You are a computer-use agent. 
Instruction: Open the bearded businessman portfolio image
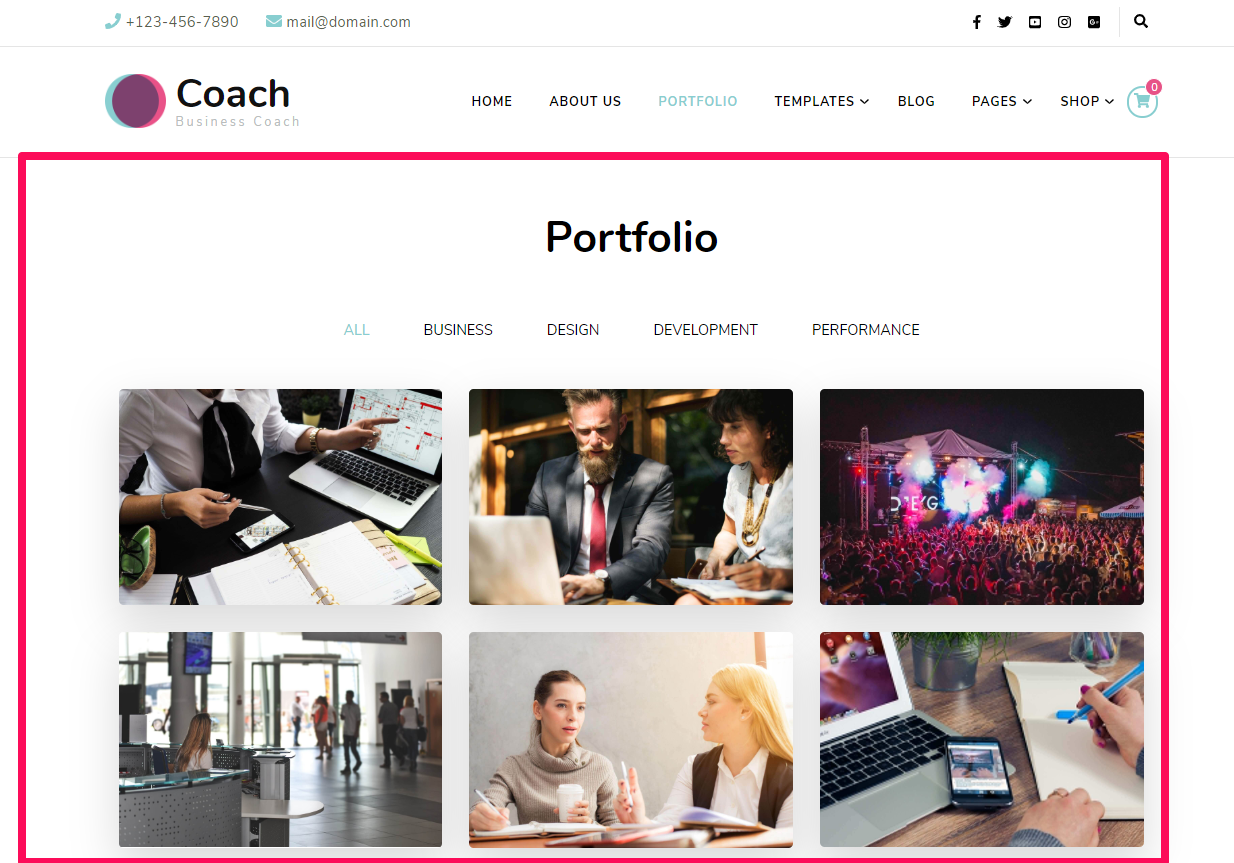point(631,497)
